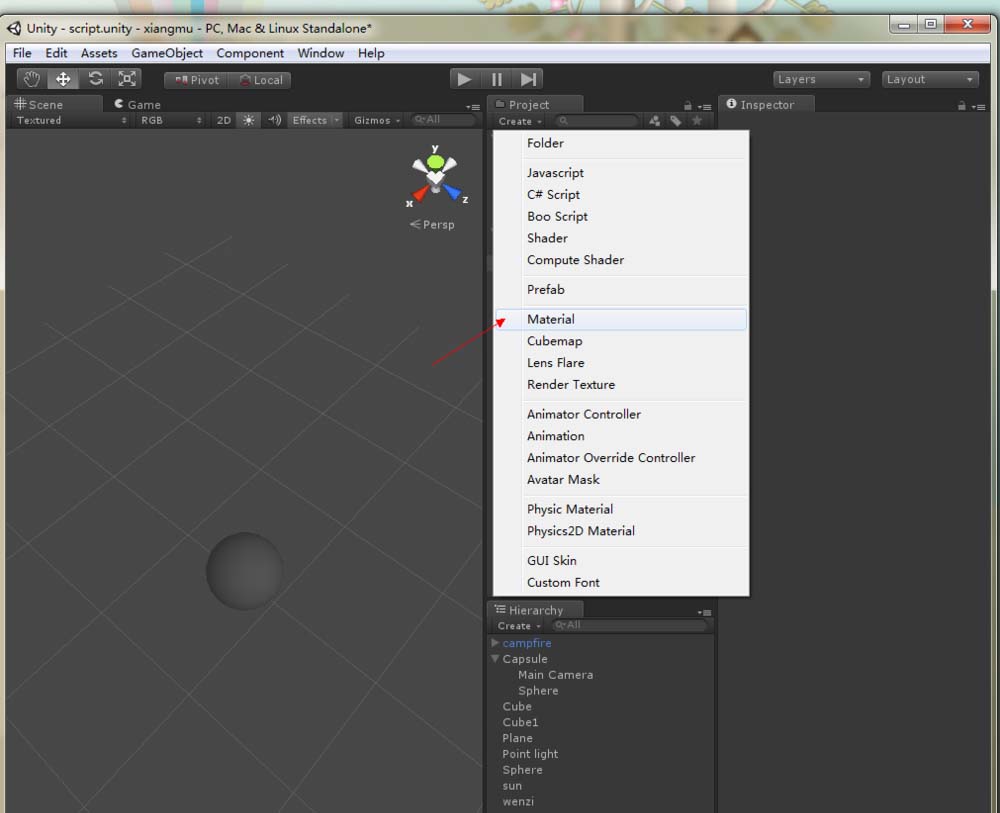Toggle scene lighting sun icon

pyautogui.click(x=249, y=121)
